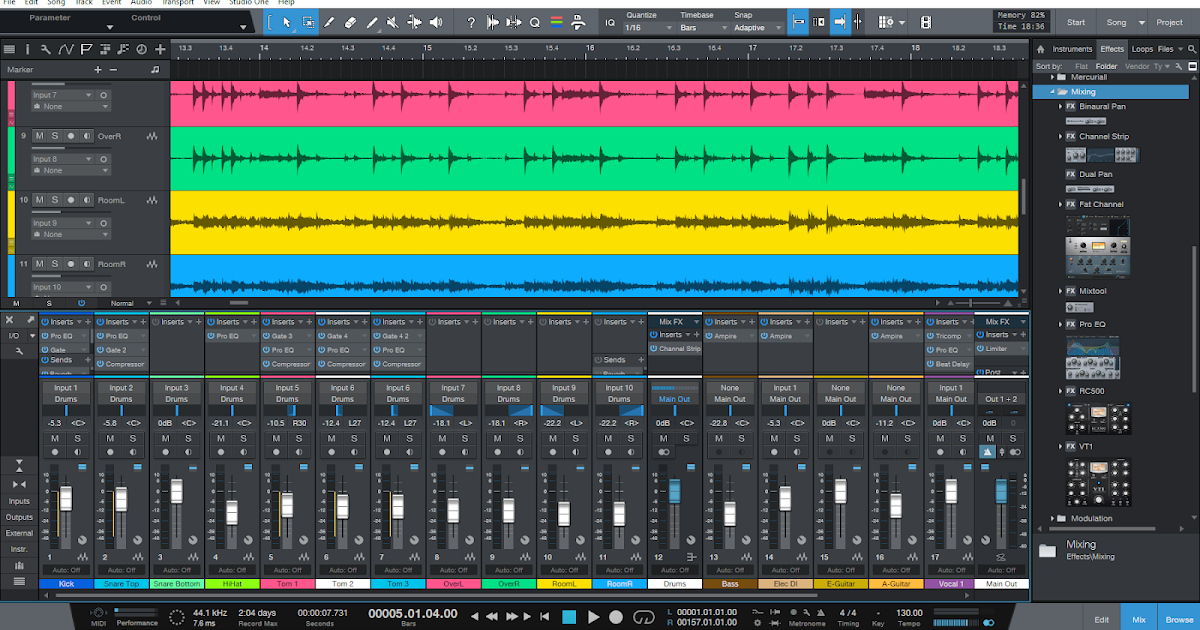Open the Snap mode dropdown
Image resolution: width=1200 pixels, height=630 pixels.
click(758, 28)
